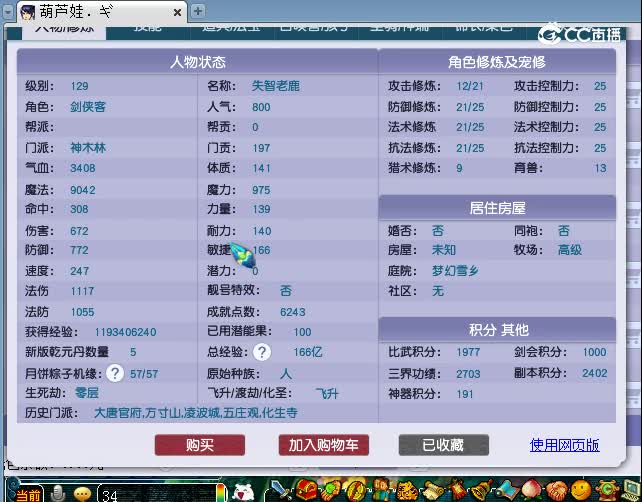Click the tiger pet icon
This screenshot has width=642, height=502.
pyautogui.click(x=406, y=490)
